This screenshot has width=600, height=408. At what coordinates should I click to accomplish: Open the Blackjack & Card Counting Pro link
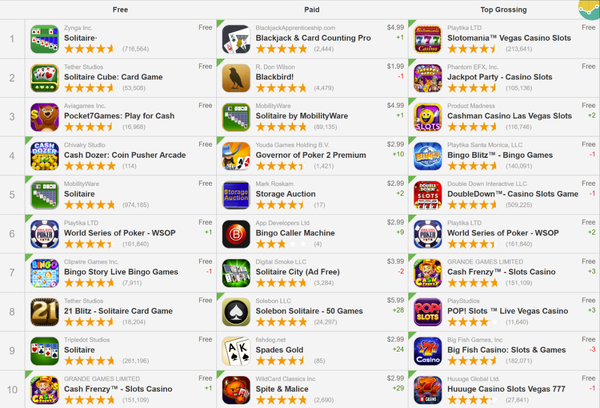click(313, 38)
